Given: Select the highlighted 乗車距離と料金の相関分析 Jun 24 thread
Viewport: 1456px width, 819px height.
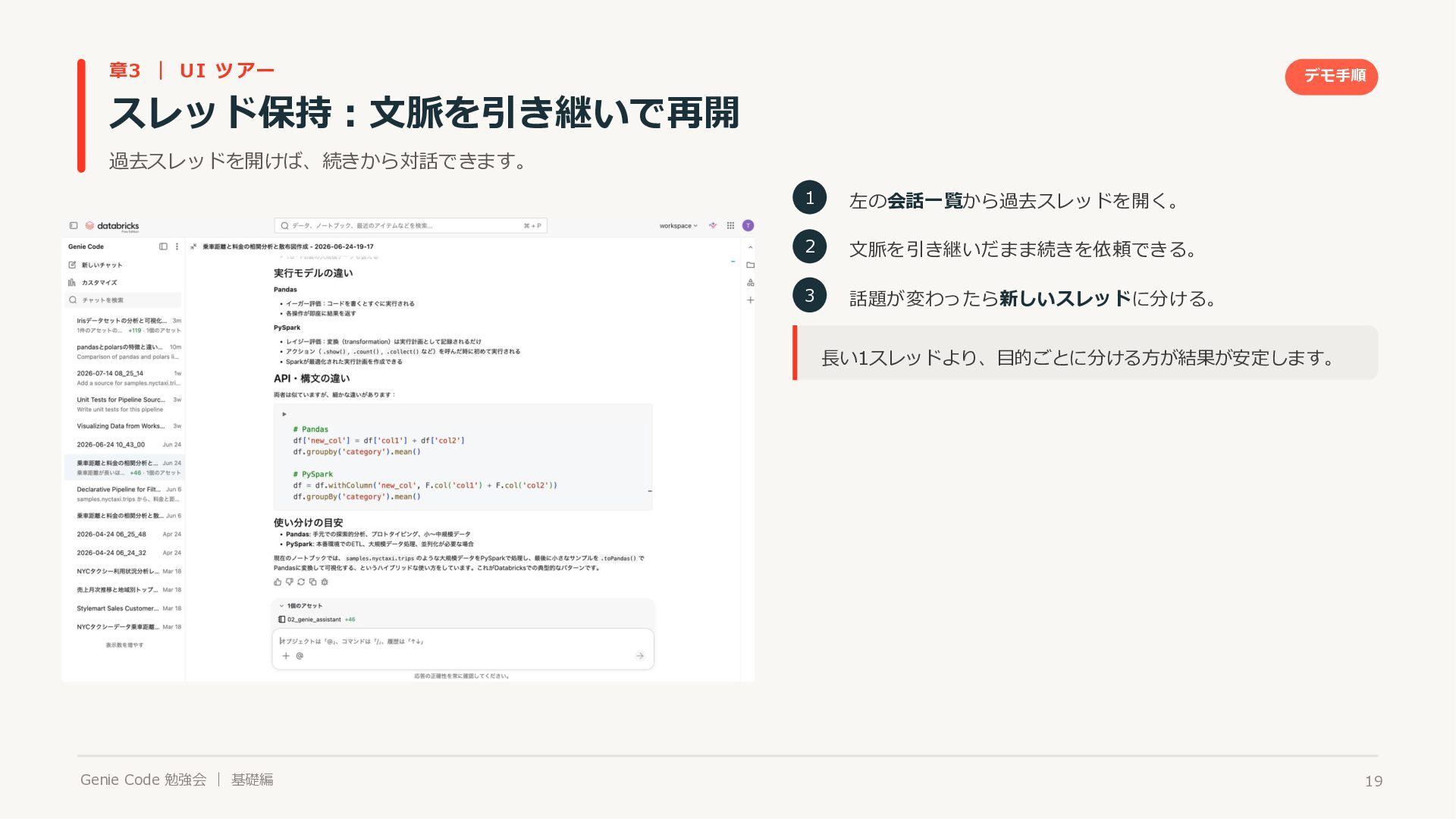Looking at the screenshot, I should [x=125, y=467].
